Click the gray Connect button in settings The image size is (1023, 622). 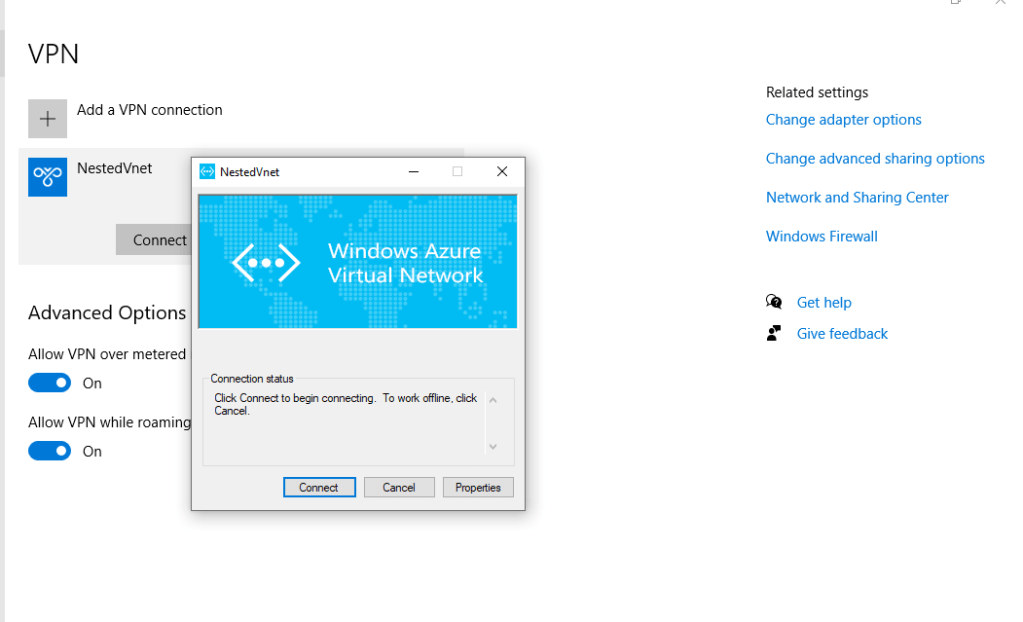pyautogui.click(x=153, y=240)
